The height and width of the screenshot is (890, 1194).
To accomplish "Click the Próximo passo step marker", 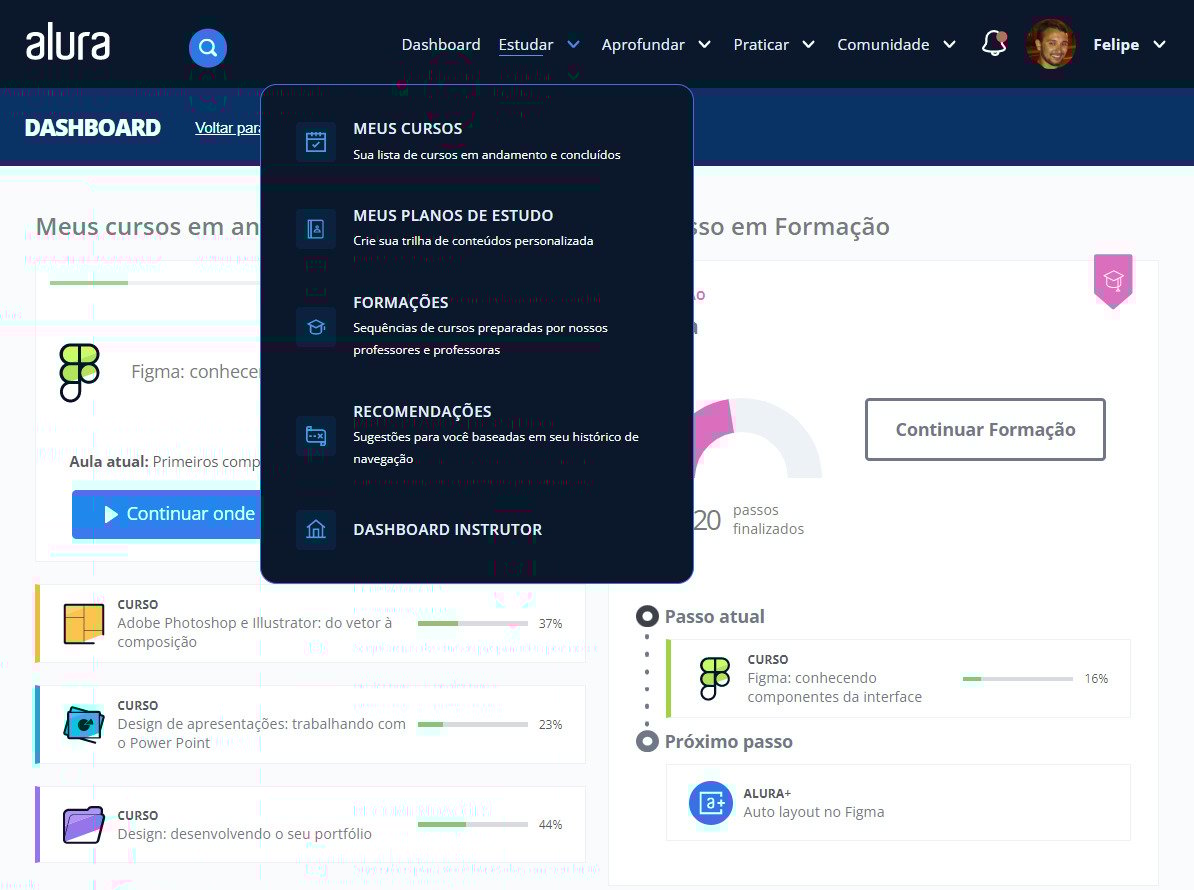I will (647, 741).
